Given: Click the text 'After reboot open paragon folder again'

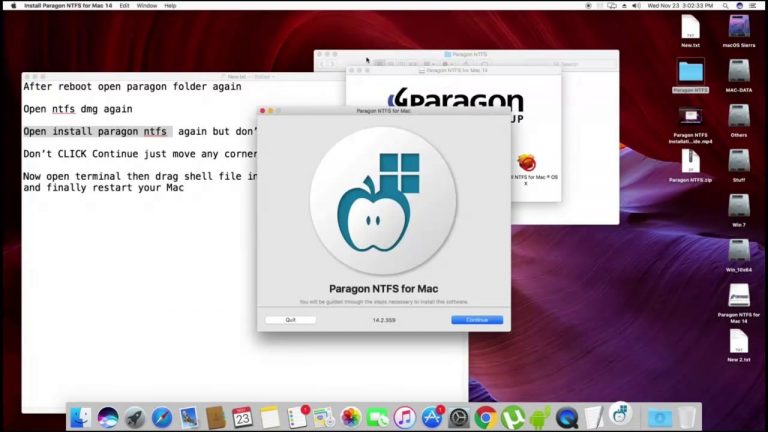Looking at the screenshot, I should 132,87.
